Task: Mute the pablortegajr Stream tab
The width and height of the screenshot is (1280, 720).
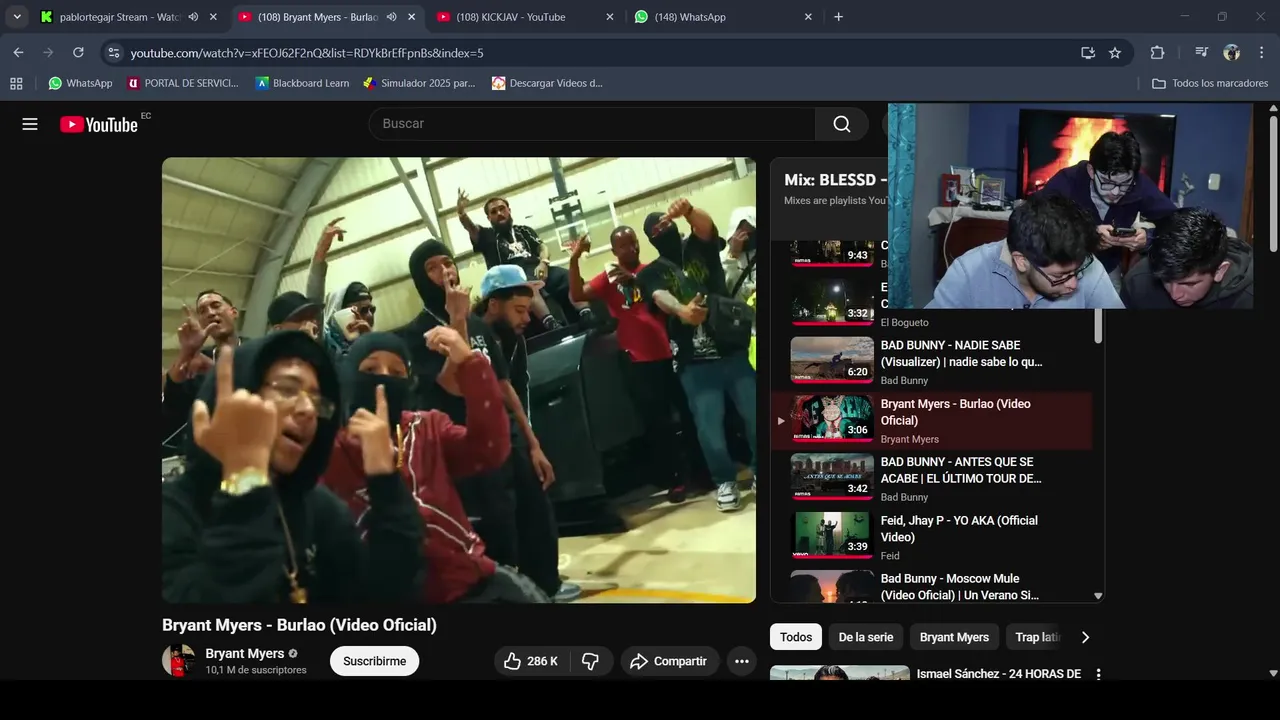Action: click(x=193, y=17)
